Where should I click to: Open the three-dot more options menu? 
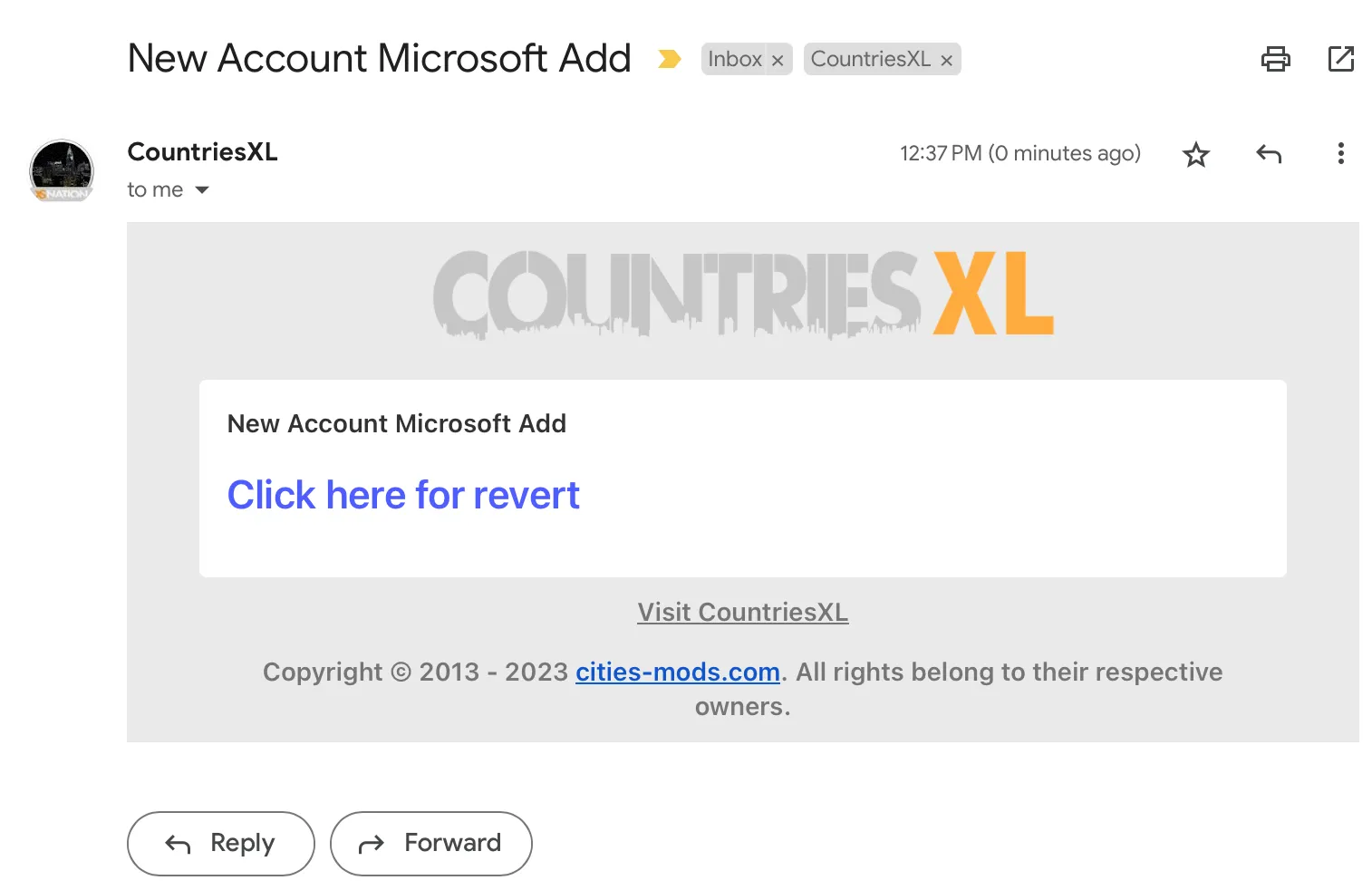(1340, 153)
